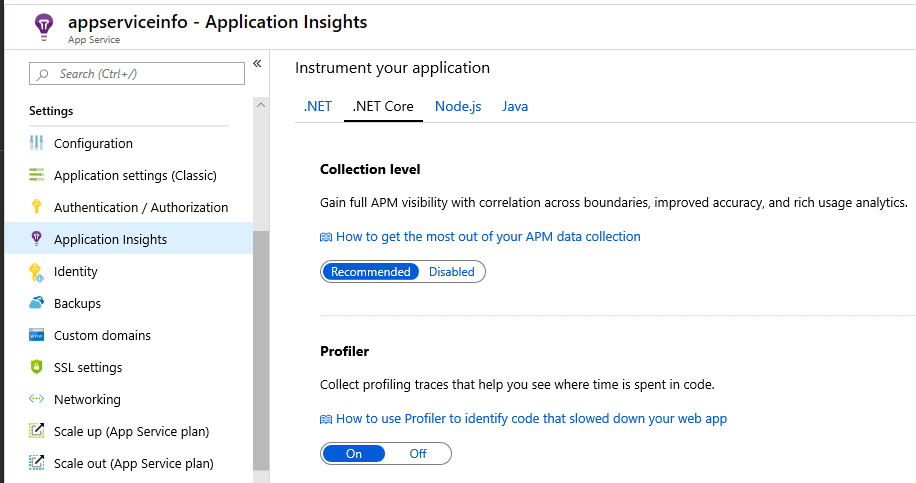Click the sidebar scroll up arrow

[261, 105]
